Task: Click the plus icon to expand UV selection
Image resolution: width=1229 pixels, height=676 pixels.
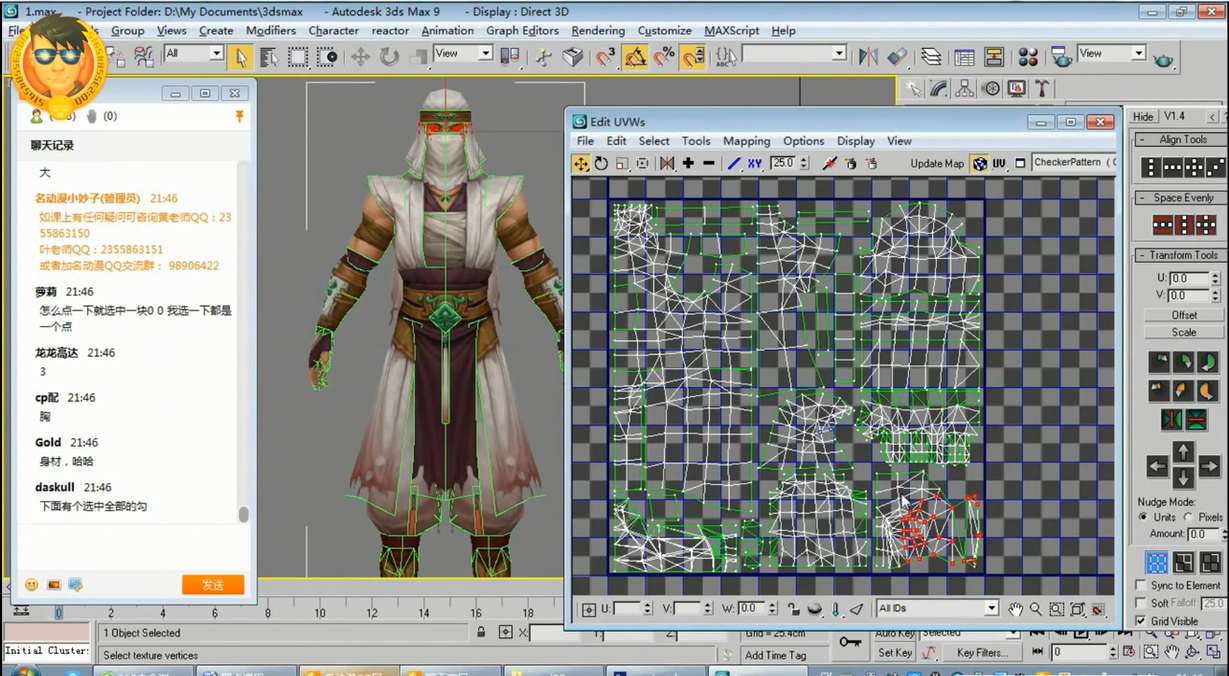Action: click(688, 164)
